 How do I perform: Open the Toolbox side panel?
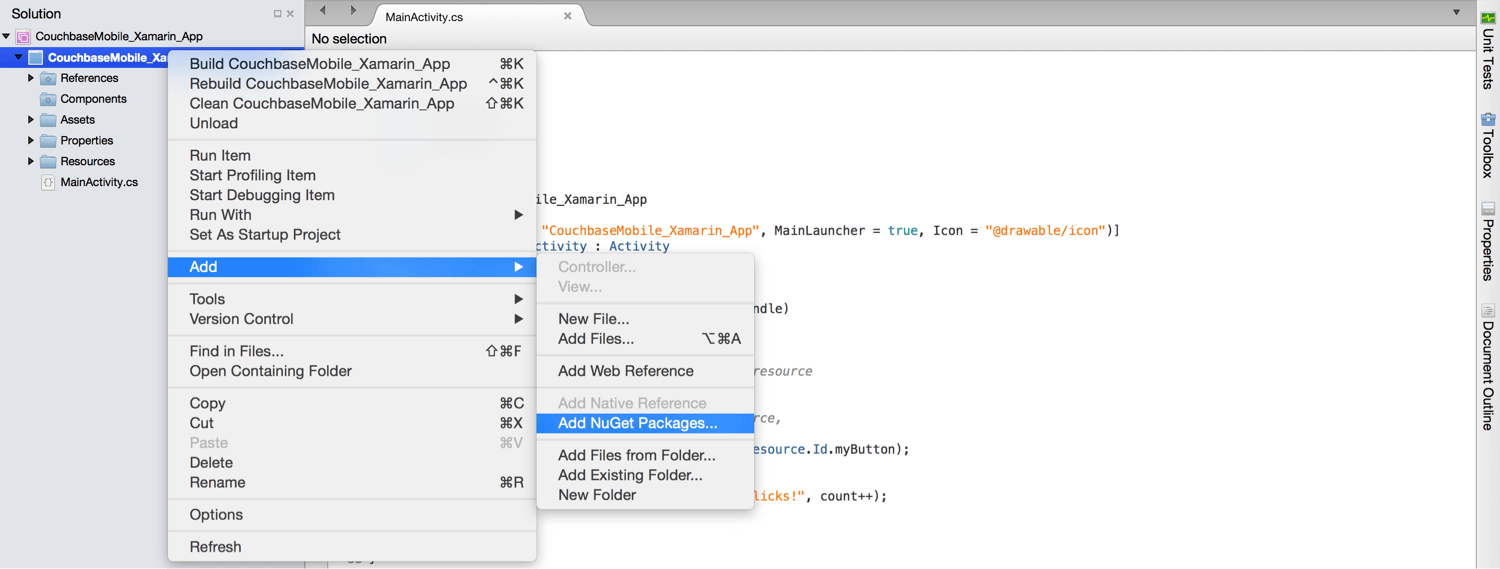pyautogui.click(x=1488, y=145)
